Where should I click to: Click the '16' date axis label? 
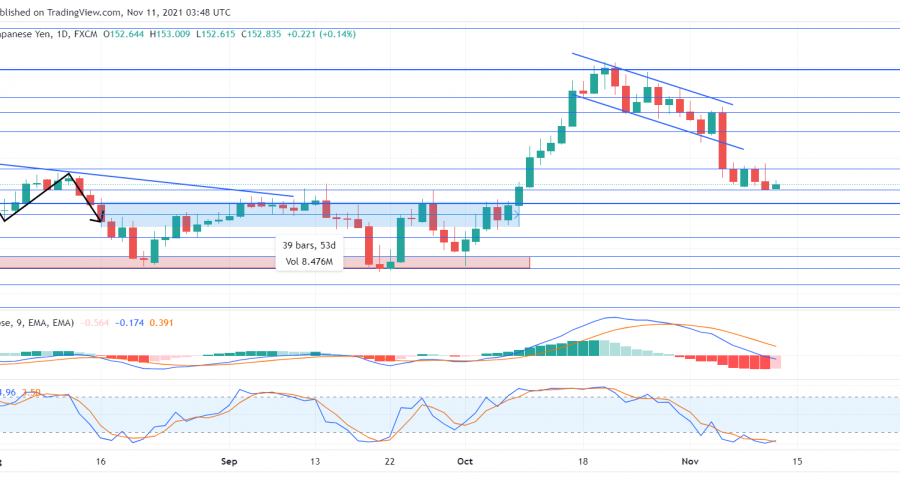[101, 462]
